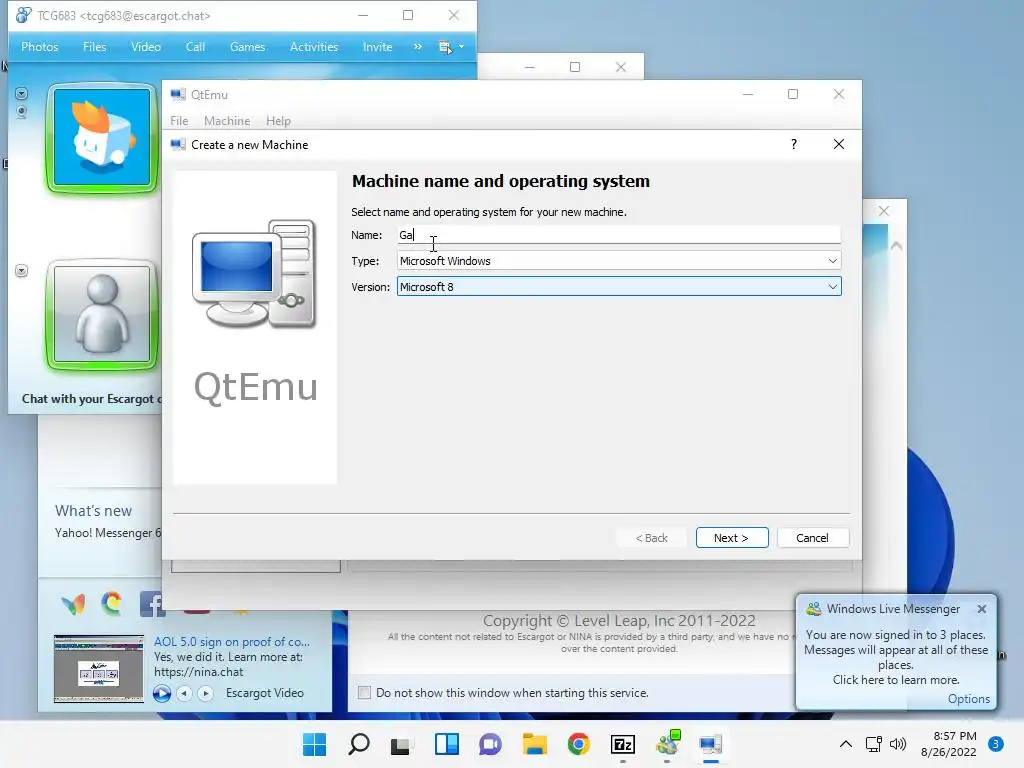The width and height of the screenshot is (1024, 768).
Task: Click the < Back button
Action: (652, 537)
